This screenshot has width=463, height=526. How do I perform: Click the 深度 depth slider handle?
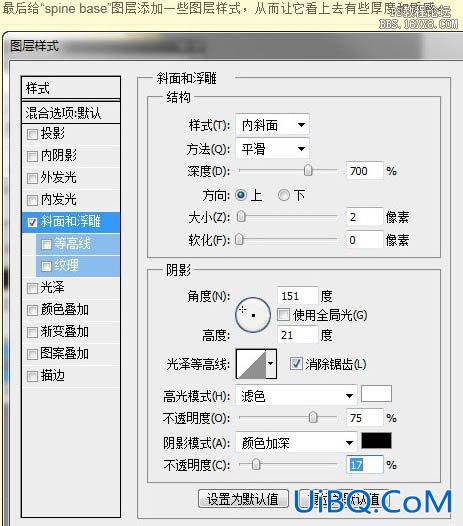[308, 170]
